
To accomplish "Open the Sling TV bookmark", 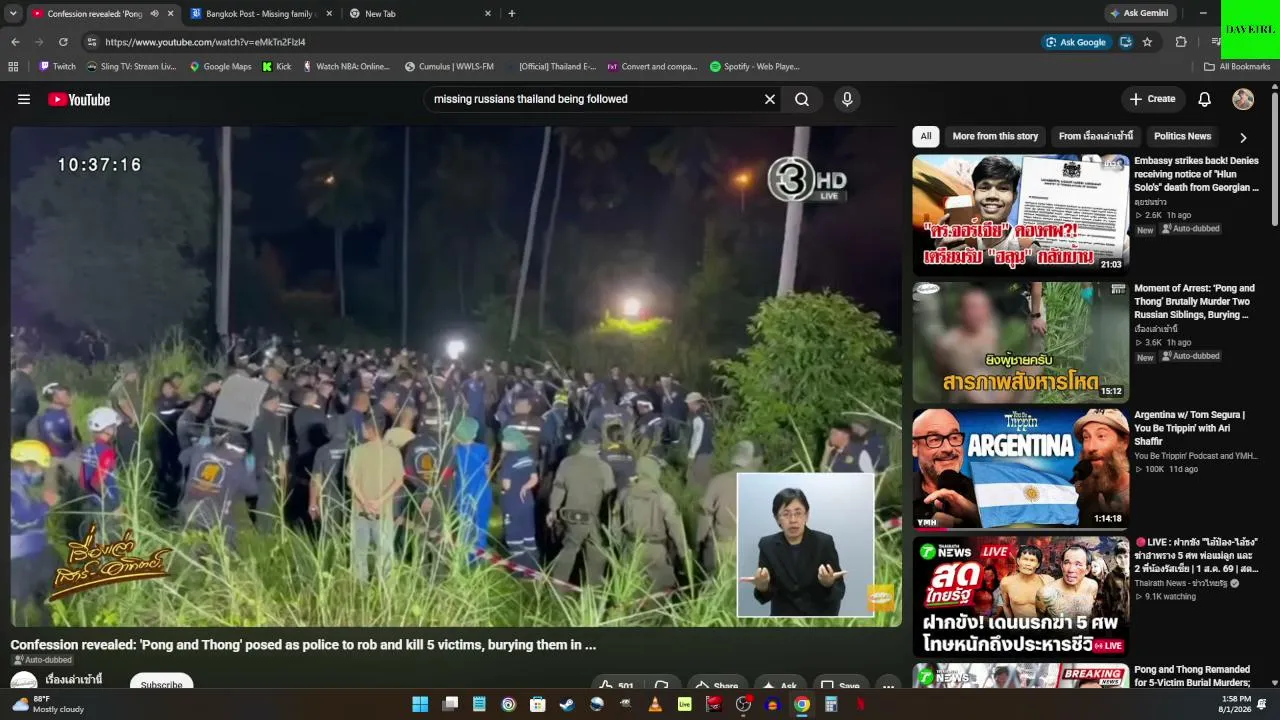I will click(132, 67).
